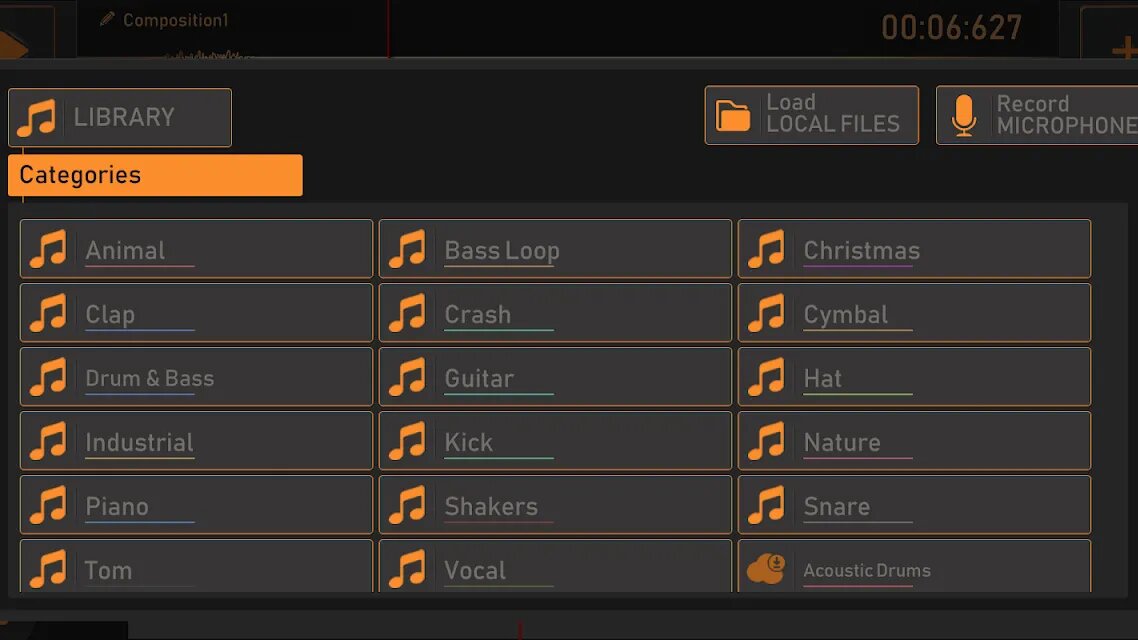Click the Industrial label text

[139, 442]
